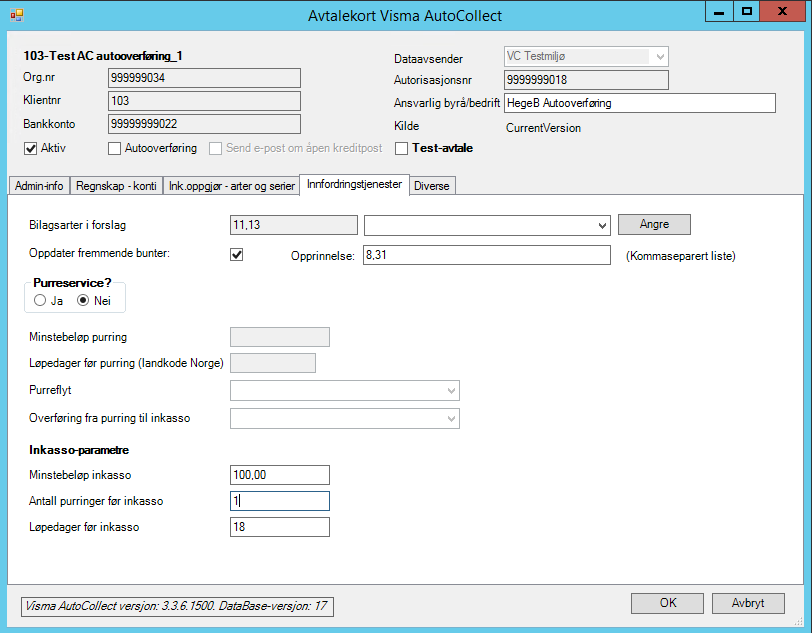
Task: Click the CurrentVersion Kilde text
Action: click(x=543, y=128)
